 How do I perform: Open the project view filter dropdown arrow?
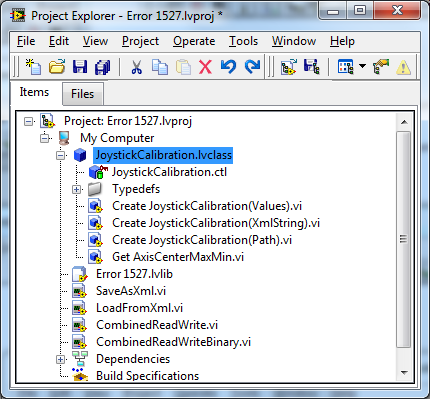[362, 66]
